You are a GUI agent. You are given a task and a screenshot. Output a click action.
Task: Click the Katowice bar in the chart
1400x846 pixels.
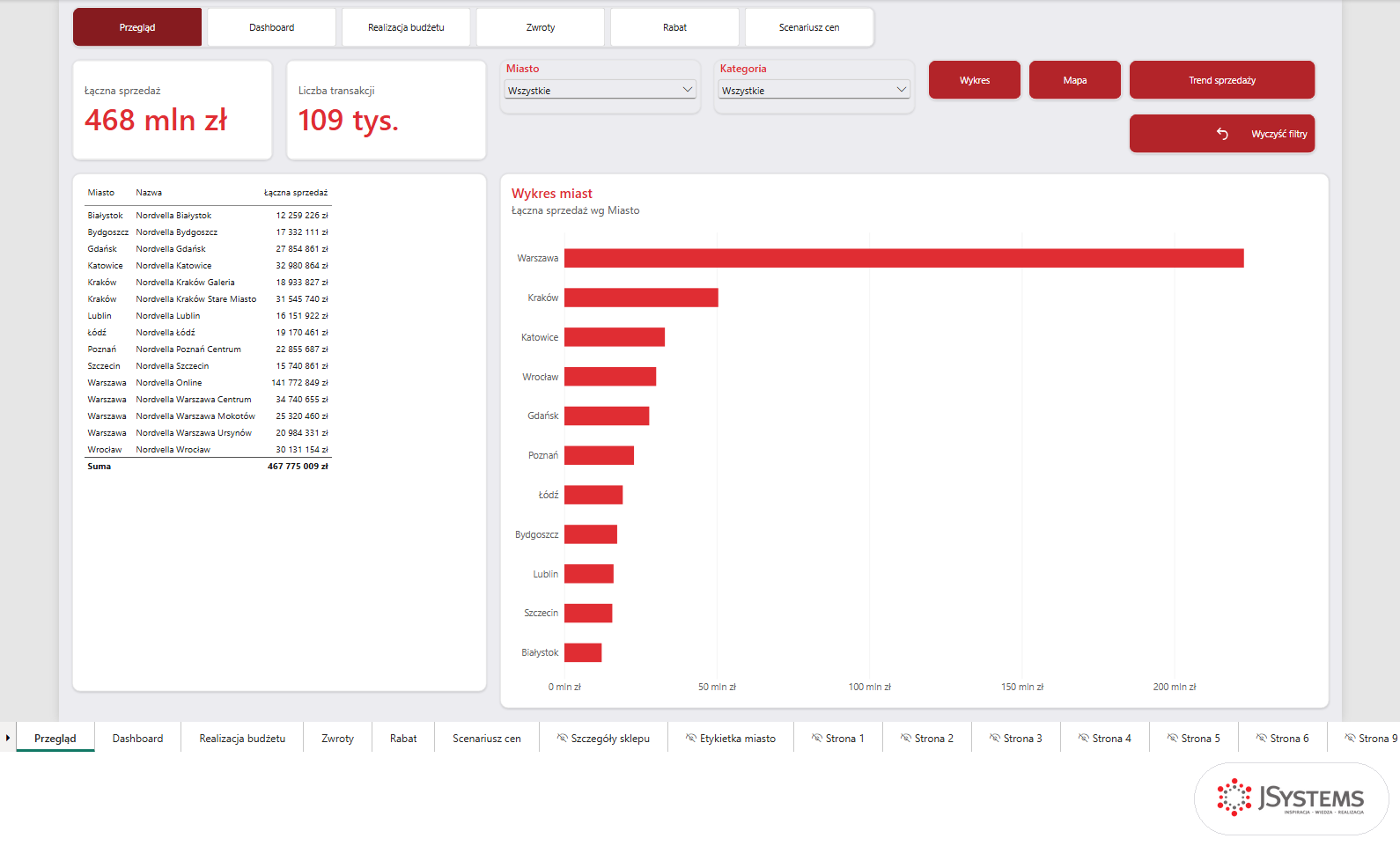(615, 337)
